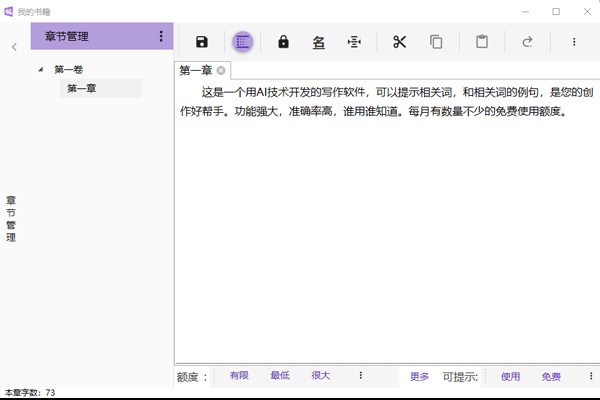Click the clipboard paste icon
Viewport: 600px width, 400px height.
tap(482, 42)
